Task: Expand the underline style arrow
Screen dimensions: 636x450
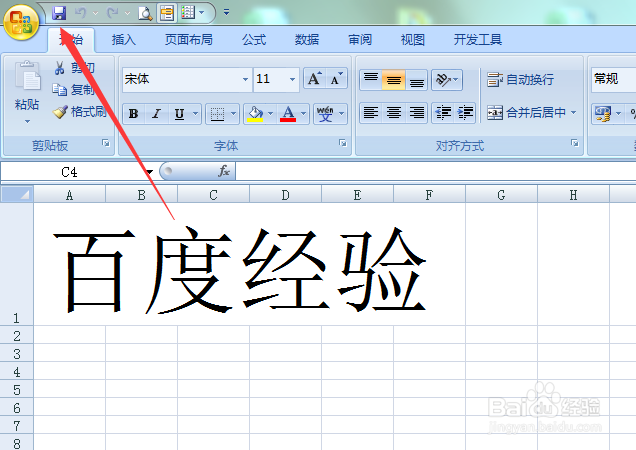Action: point(196,114)
